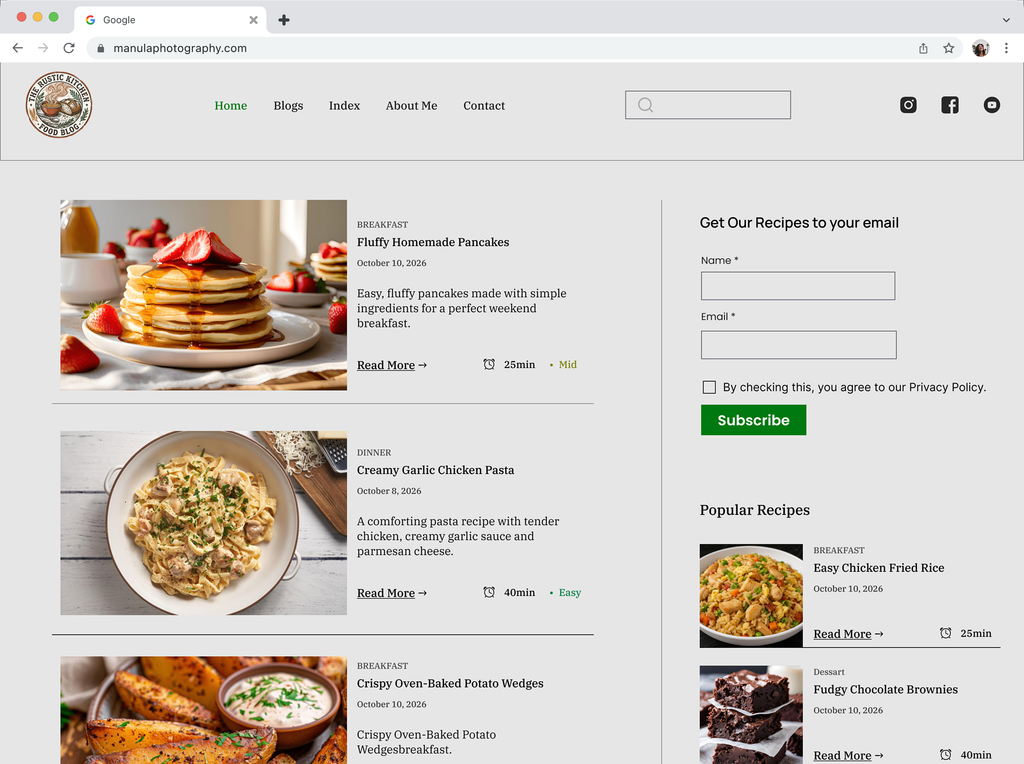Open the YouTube channel icon
This screenshot has height=764, width=1024.
tap(991, 105)
